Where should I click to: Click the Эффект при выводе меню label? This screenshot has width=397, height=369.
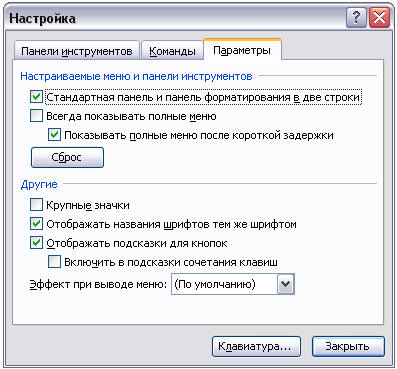click(98, 284)
